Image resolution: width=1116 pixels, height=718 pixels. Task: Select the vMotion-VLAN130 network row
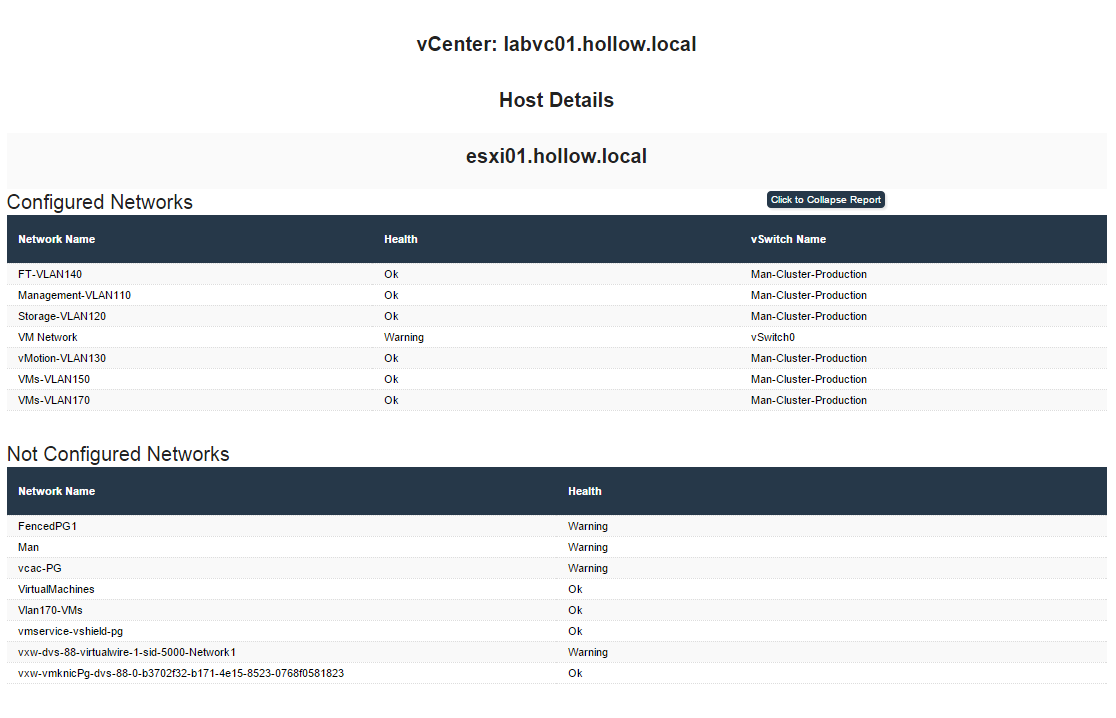click(x=62, y=358)
